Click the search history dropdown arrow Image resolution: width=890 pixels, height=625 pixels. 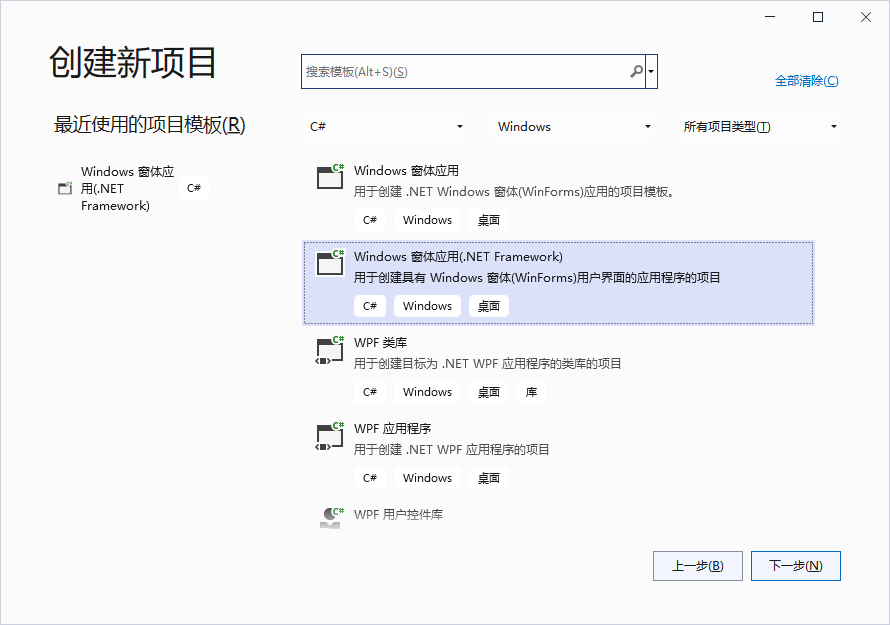click(652, 71)
